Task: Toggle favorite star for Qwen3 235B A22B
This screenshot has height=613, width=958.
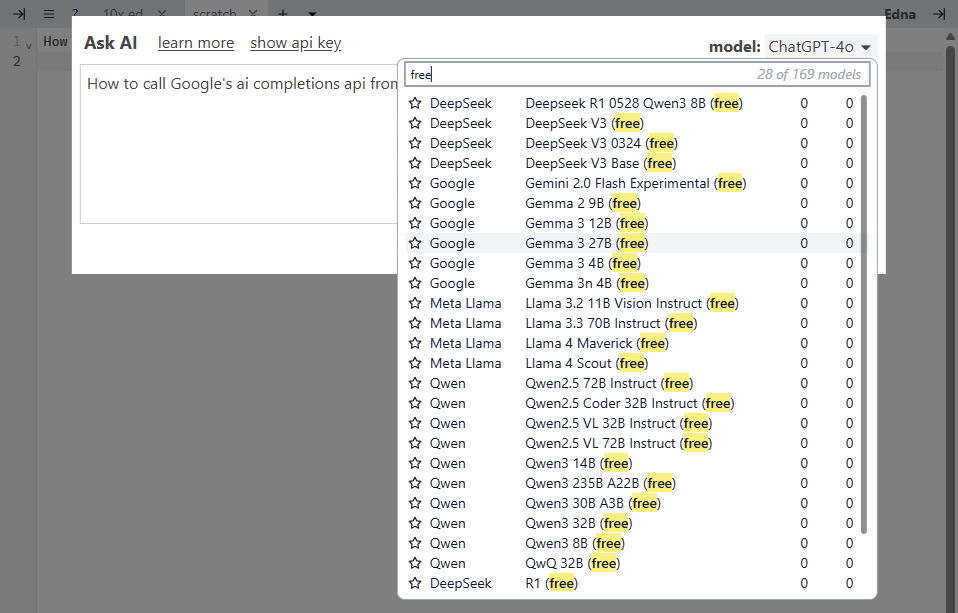Action: [415, 483]
